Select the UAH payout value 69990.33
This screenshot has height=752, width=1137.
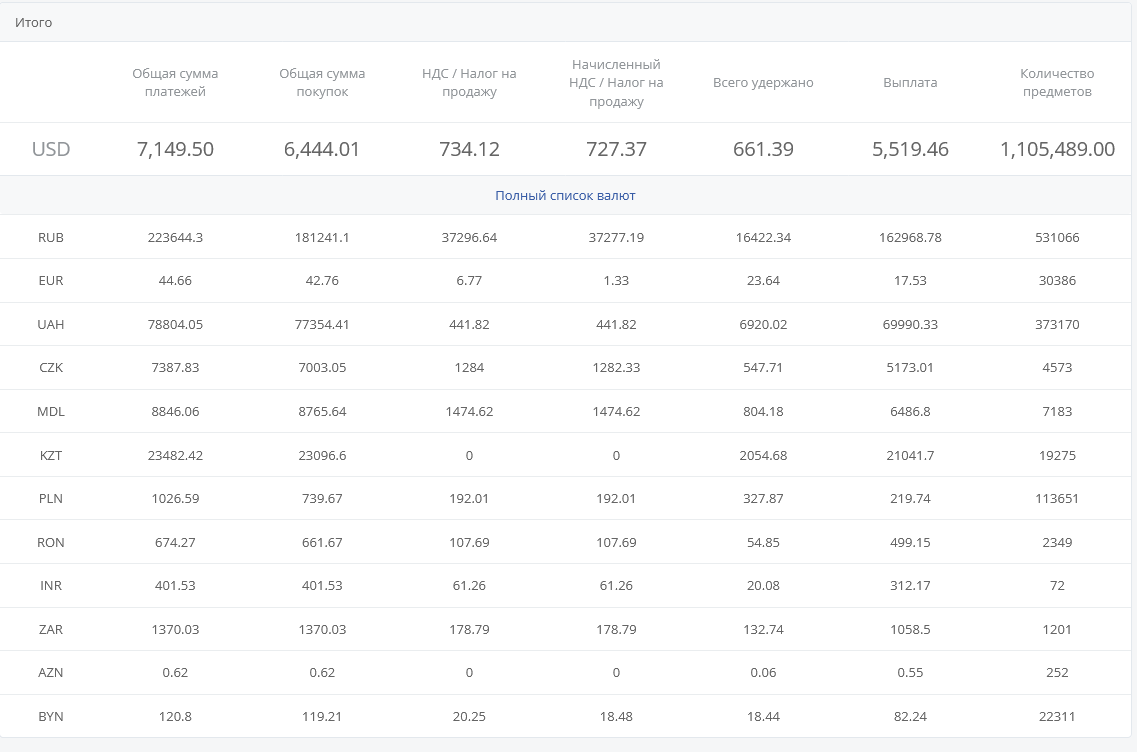point(910,325)
